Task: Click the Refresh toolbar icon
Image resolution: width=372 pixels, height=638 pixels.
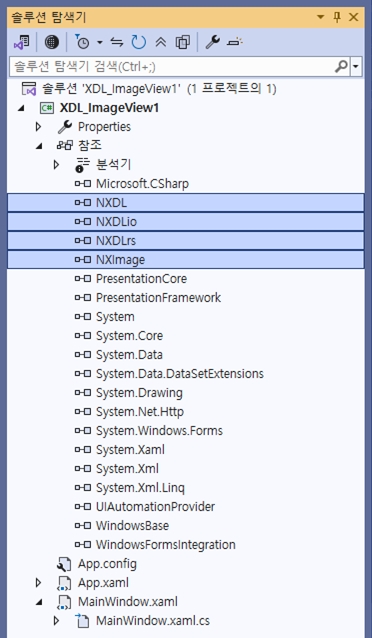Action: (138, 42)
